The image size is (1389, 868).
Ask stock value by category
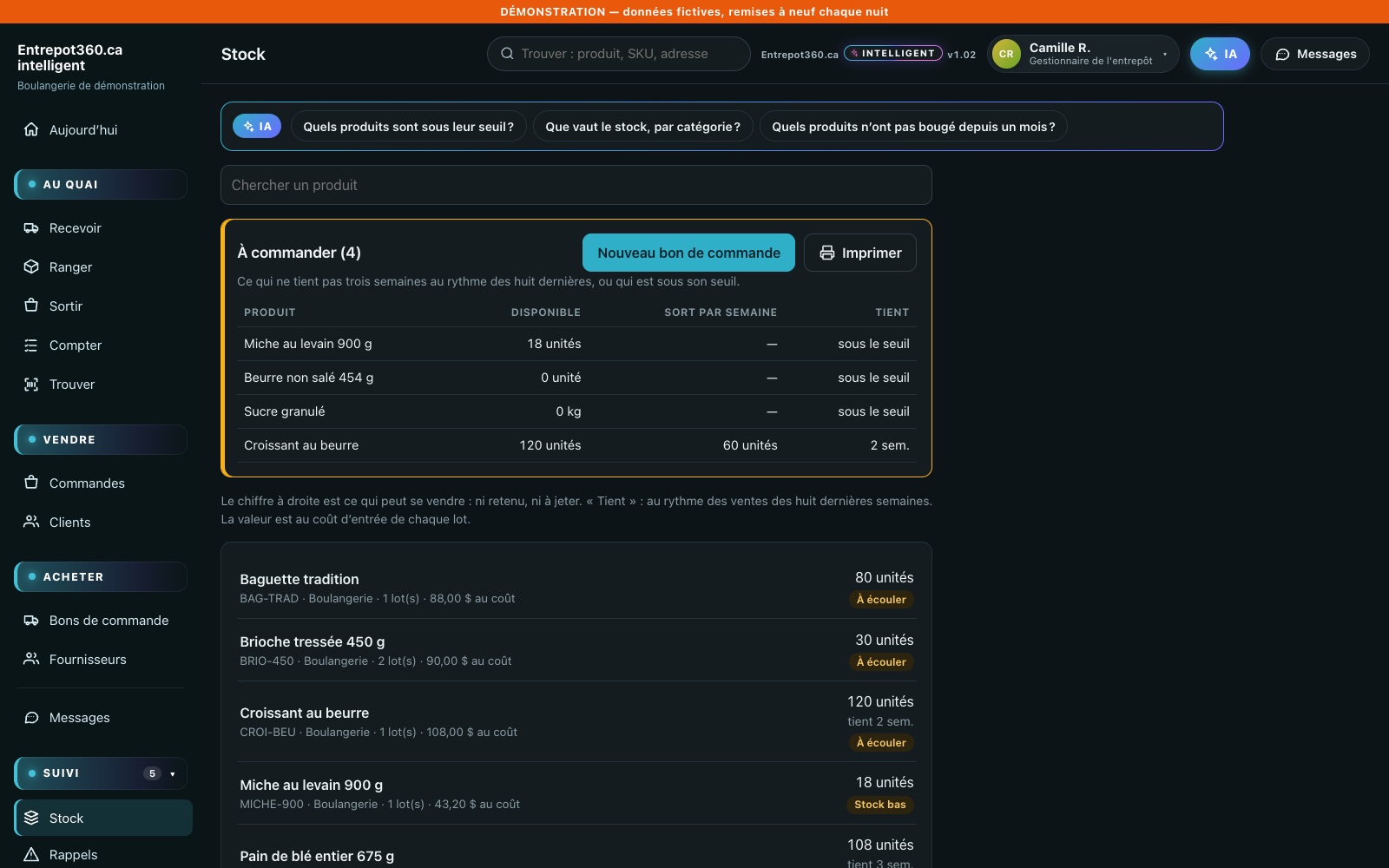pos(642,127)
